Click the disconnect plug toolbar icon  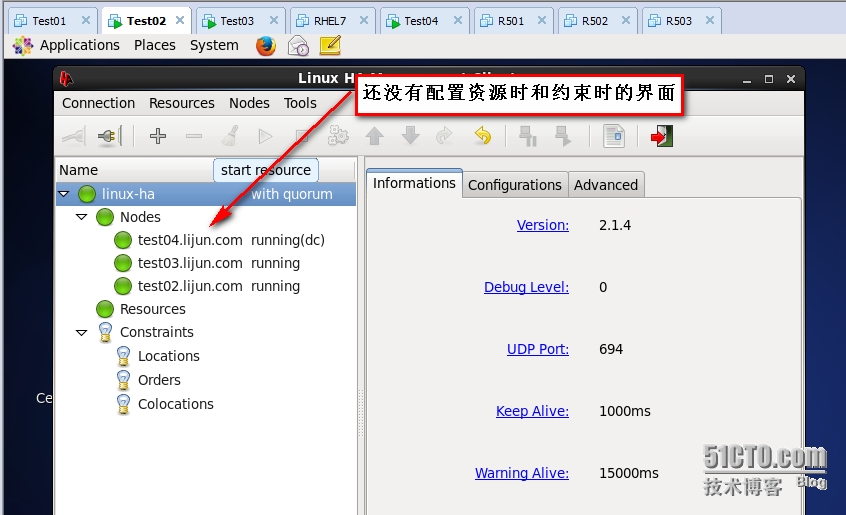click(x=110, y=136)
